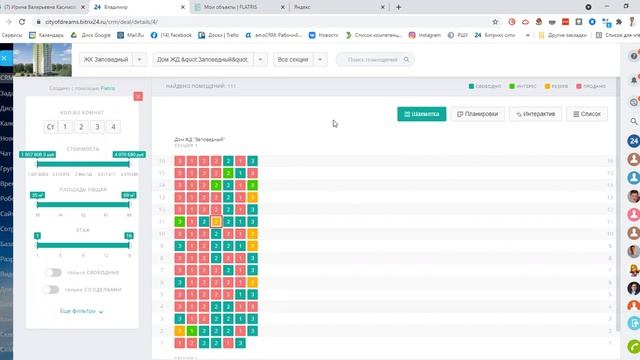Screen dimensions: 640x360
Task: Select the Ст studio room filter
Action: (x=50, y=127)
